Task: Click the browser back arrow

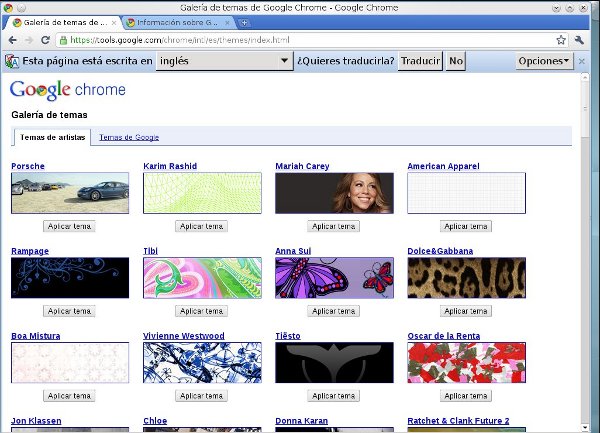Action: [x=13, y=40]
